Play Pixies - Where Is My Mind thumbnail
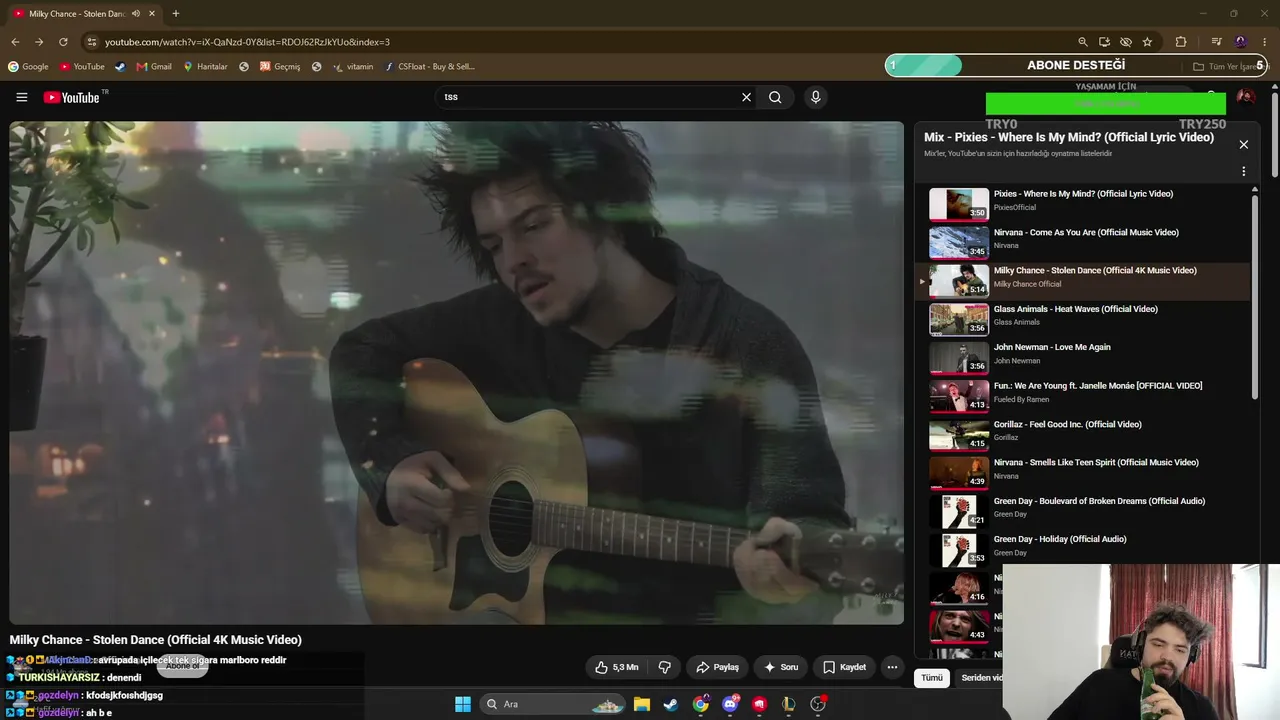The height and width of the screenshot is (720, 1280). (959, 204)
